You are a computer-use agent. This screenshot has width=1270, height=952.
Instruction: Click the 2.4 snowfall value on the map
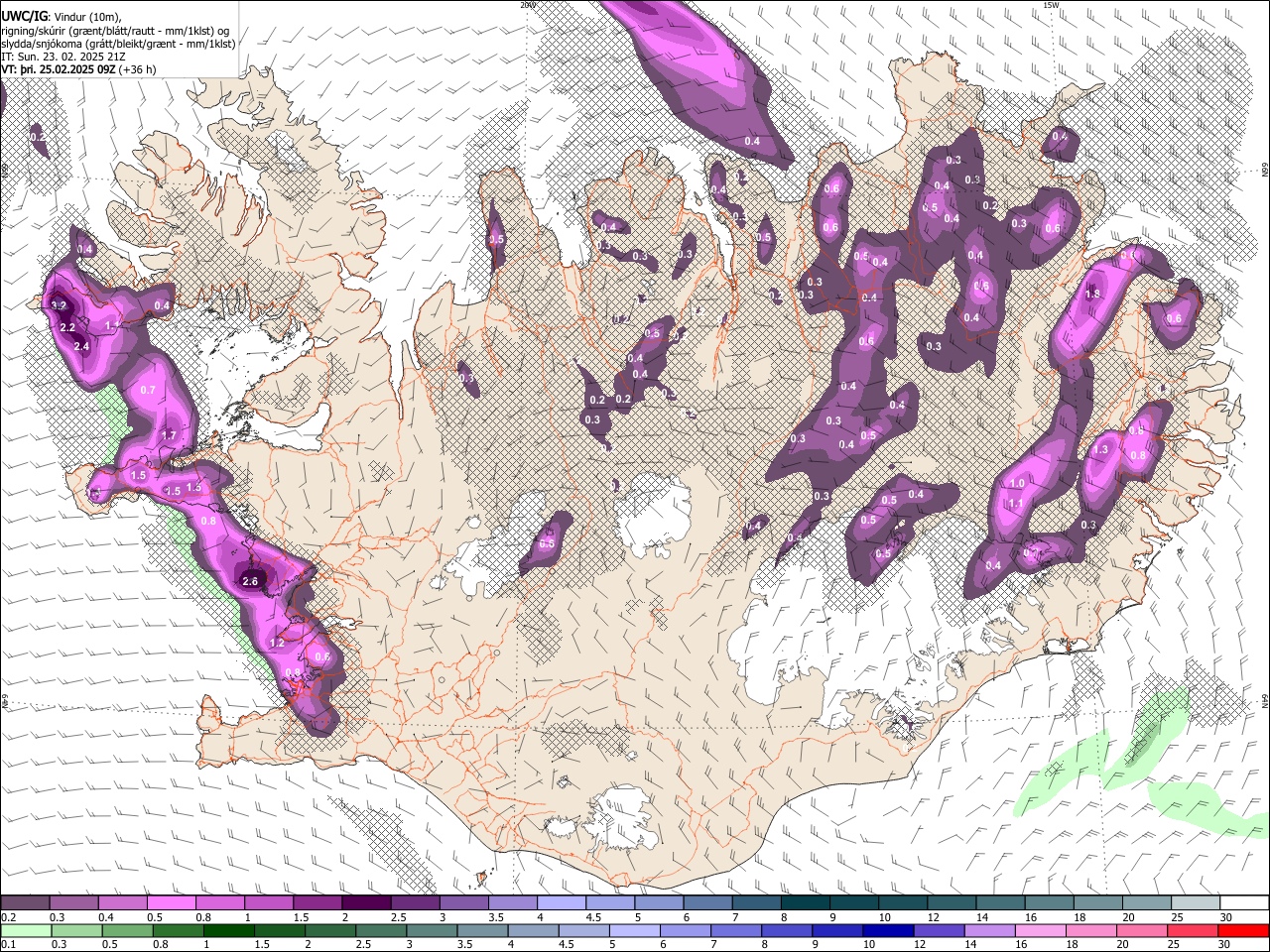tap(81, 346)
